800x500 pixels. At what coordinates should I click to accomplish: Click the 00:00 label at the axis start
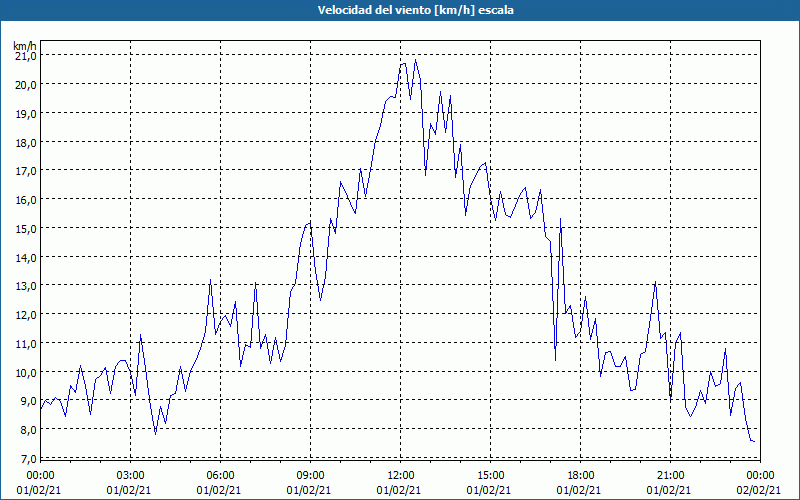tap(40, 476)
